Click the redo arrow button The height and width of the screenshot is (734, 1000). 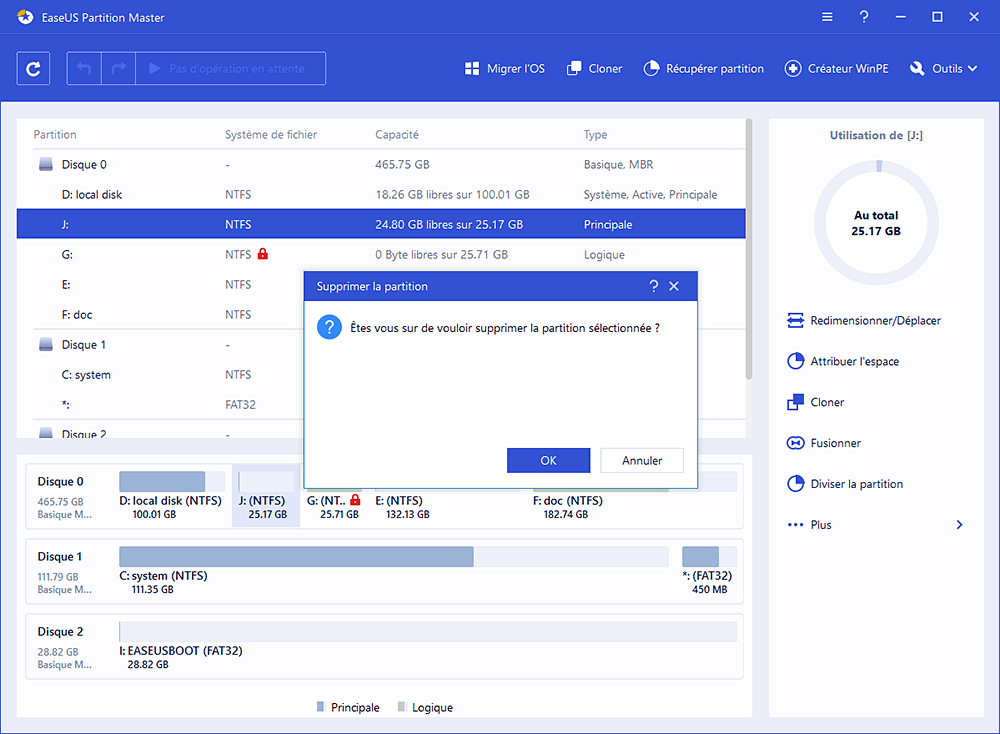click(119, 68)
